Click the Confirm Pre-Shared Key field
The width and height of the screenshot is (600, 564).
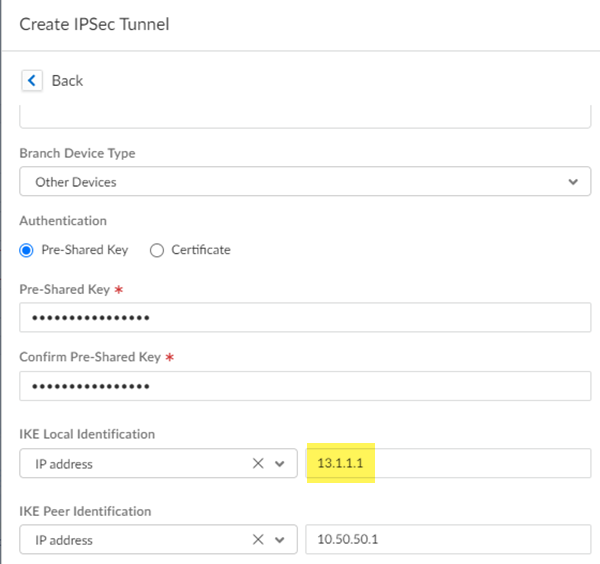click(x=305, y=386)
